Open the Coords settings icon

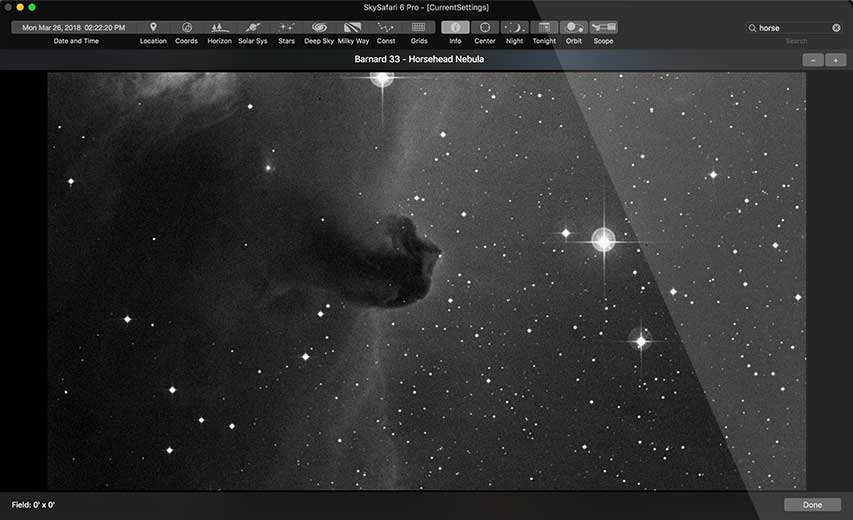(187, 27)
